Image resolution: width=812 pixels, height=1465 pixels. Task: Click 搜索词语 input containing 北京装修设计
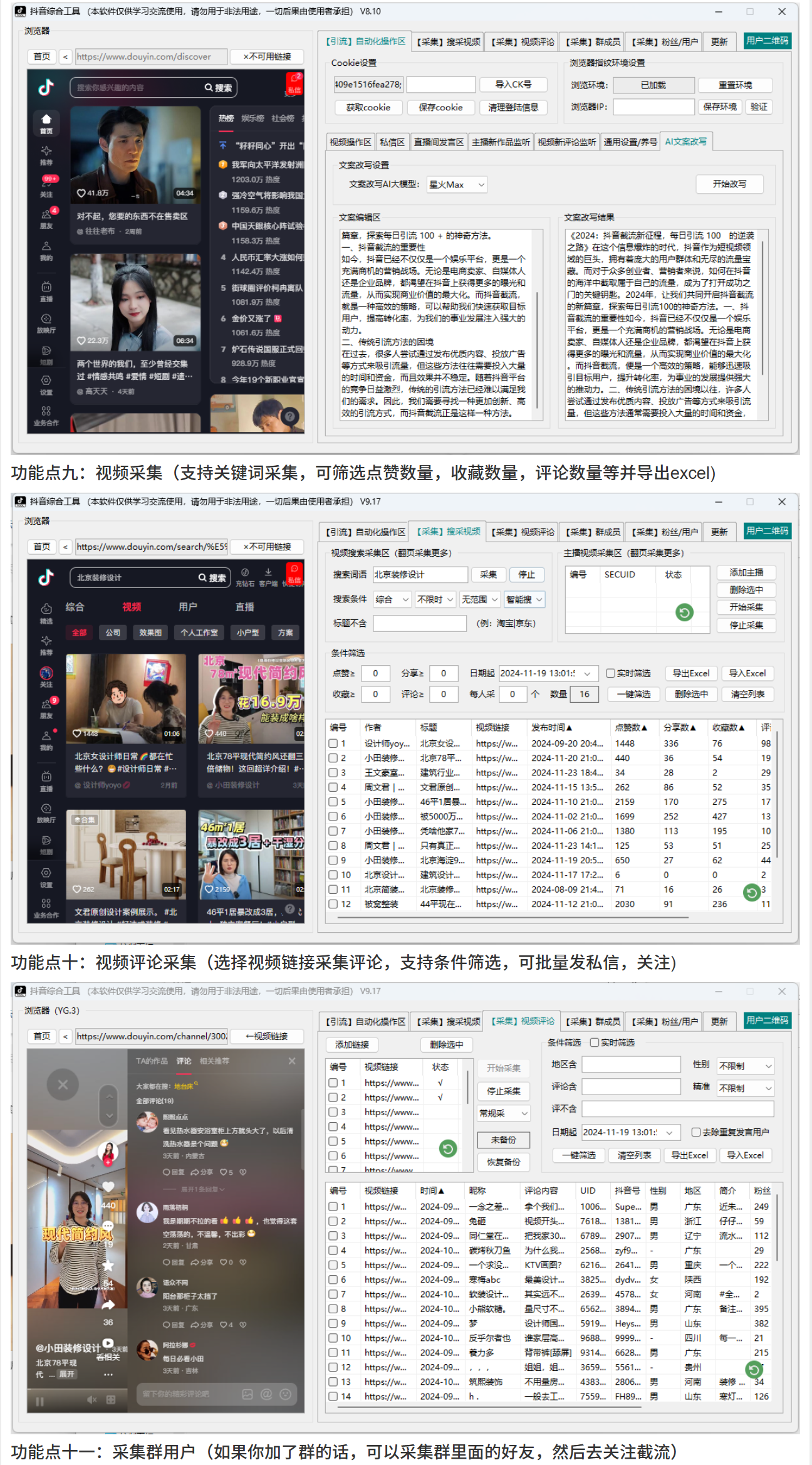point(420,575)
